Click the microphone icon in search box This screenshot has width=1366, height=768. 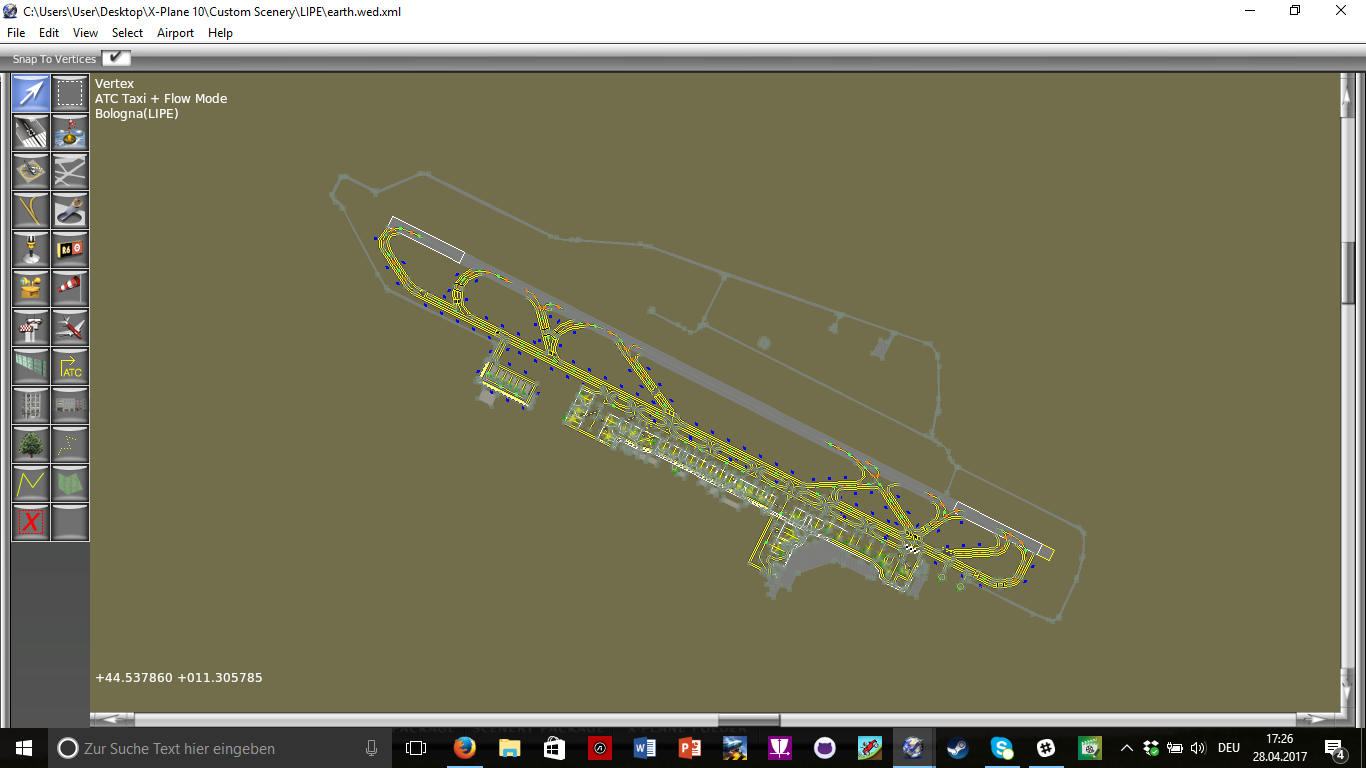371,748
